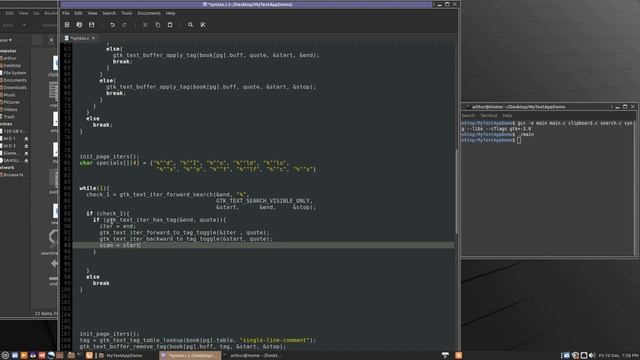This screenshot has height=360, width=640.
Task: Click the 'while(1){' code line
Action: point(94,188)
